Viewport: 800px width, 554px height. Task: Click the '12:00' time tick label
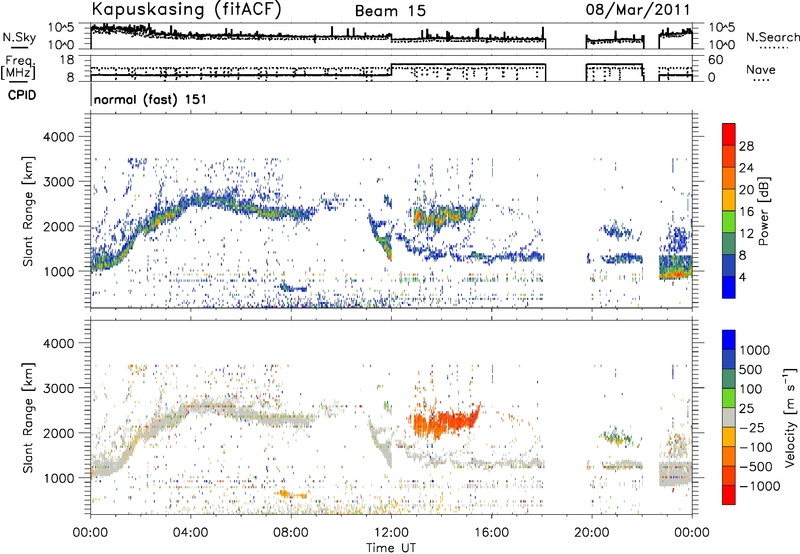(x=391, y=533)
